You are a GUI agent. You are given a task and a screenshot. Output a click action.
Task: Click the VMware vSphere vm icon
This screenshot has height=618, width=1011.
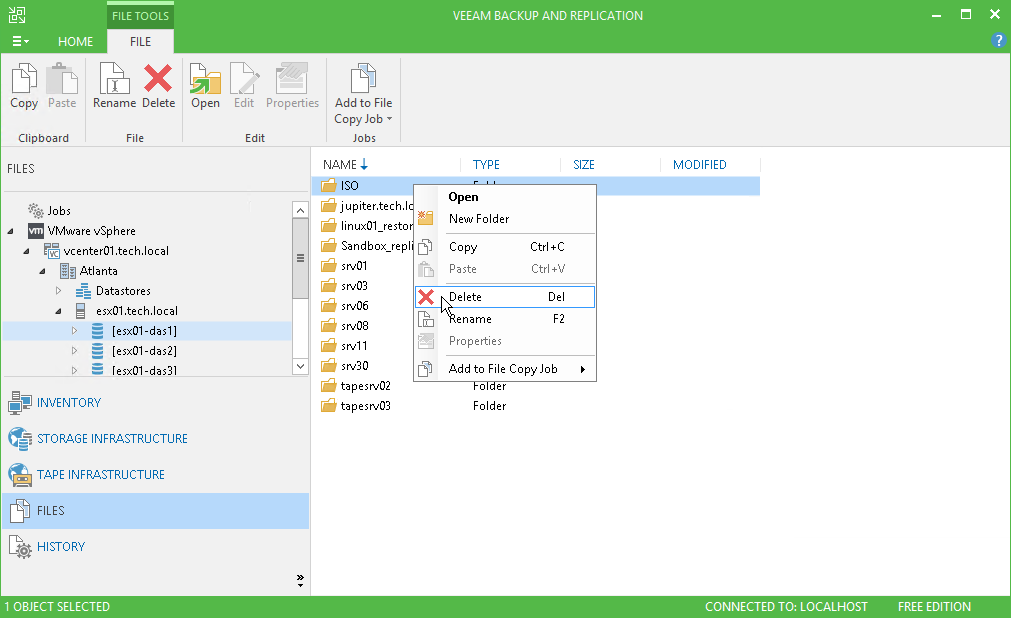tap(36, 231)
